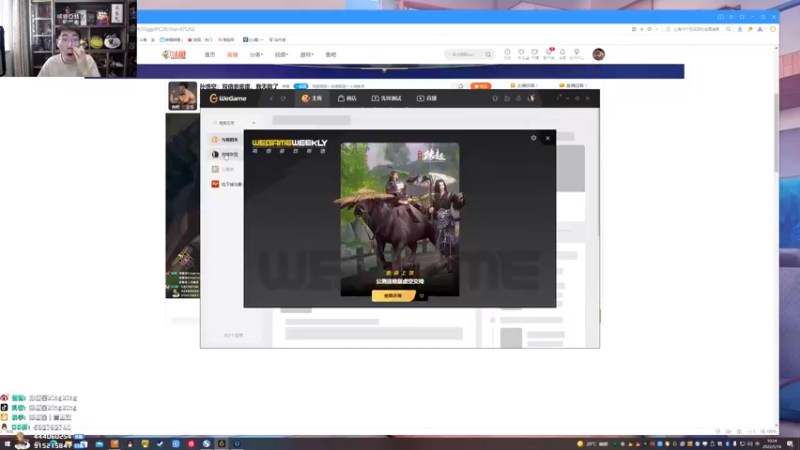
Task: Open Huya user profile avatar
Action: point(598,54)
